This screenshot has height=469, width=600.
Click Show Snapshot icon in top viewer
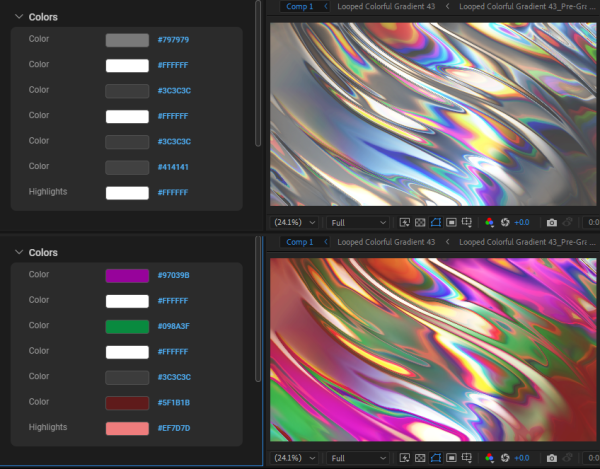(x=567, y=222)
